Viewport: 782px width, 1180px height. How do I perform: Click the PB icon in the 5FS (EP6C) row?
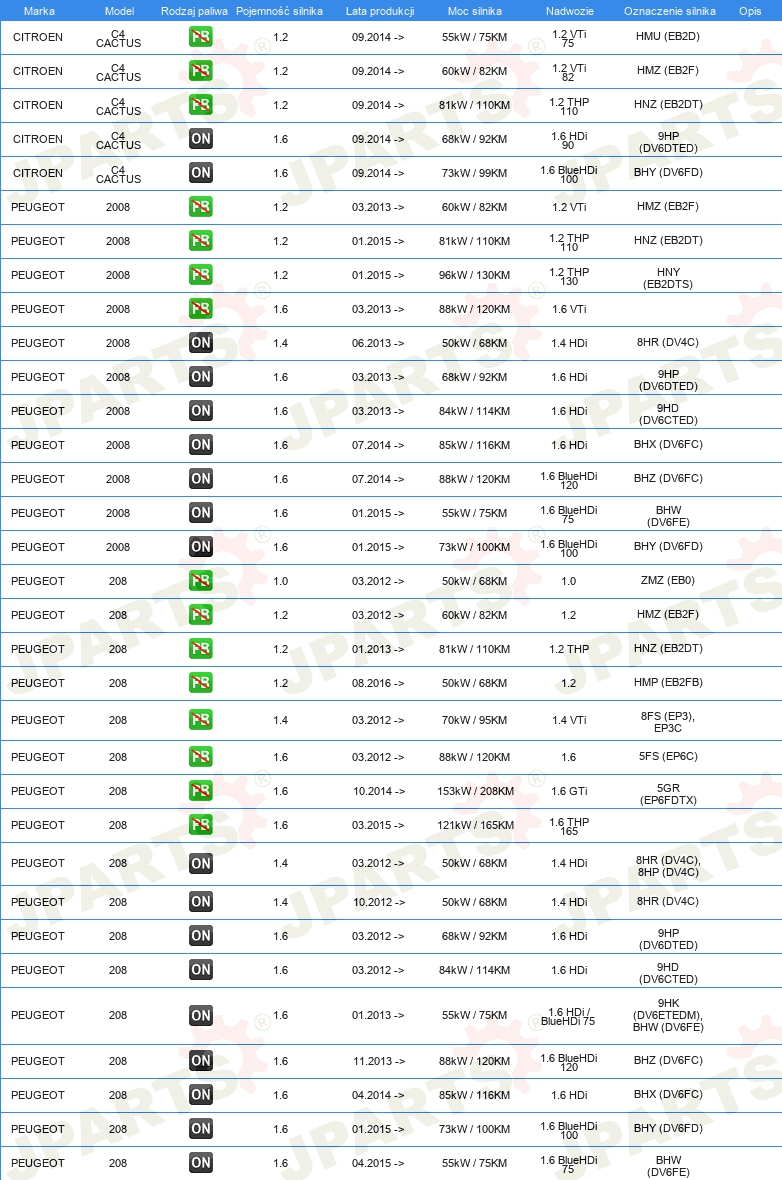pos(200,756)
